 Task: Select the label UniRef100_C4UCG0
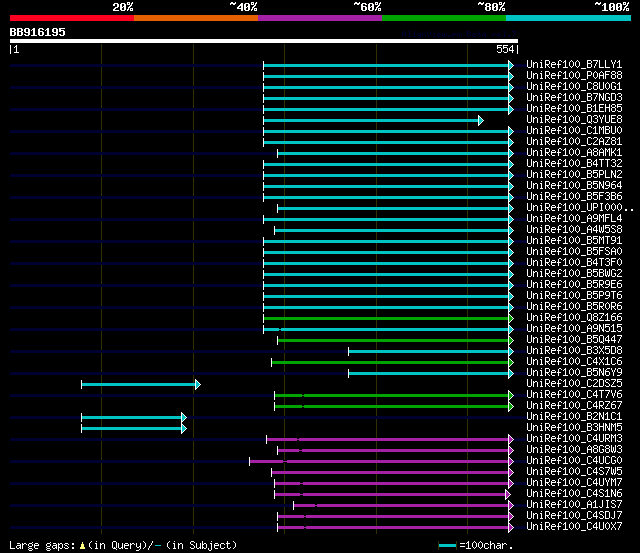pos(574,461)
